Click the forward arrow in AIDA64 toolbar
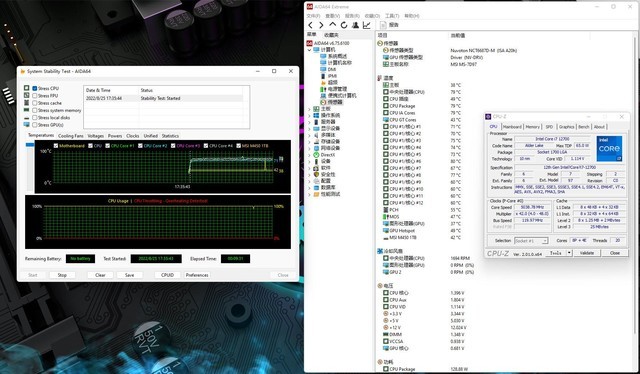The width and height of the screenshot is (640, 374). click(321, 25)
